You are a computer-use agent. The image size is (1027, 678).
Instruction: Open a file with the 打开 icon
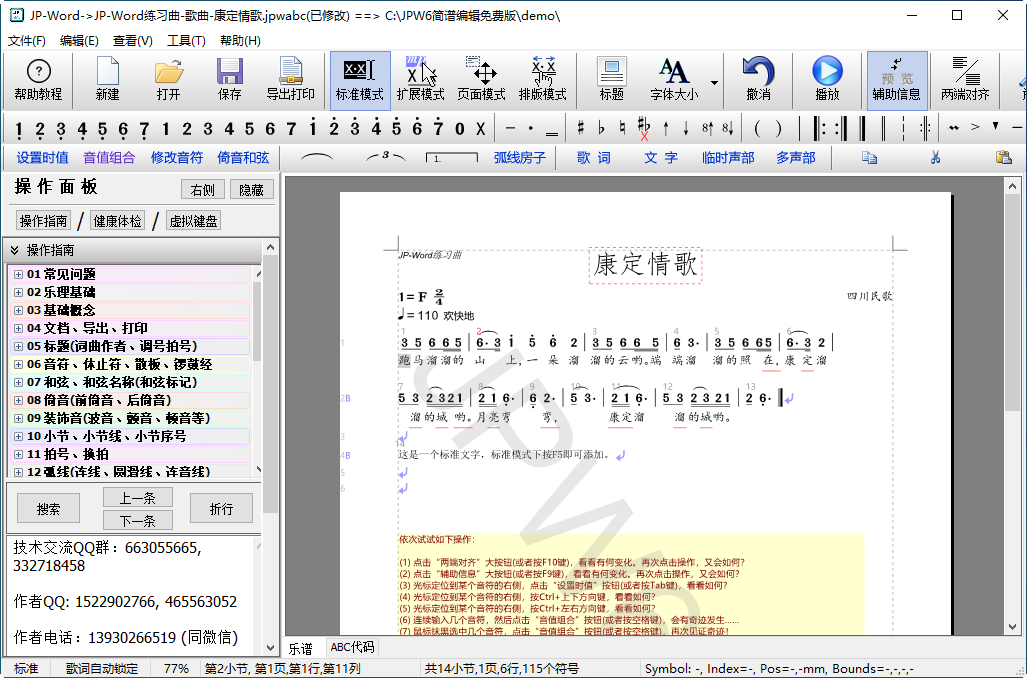pos(168,80)
